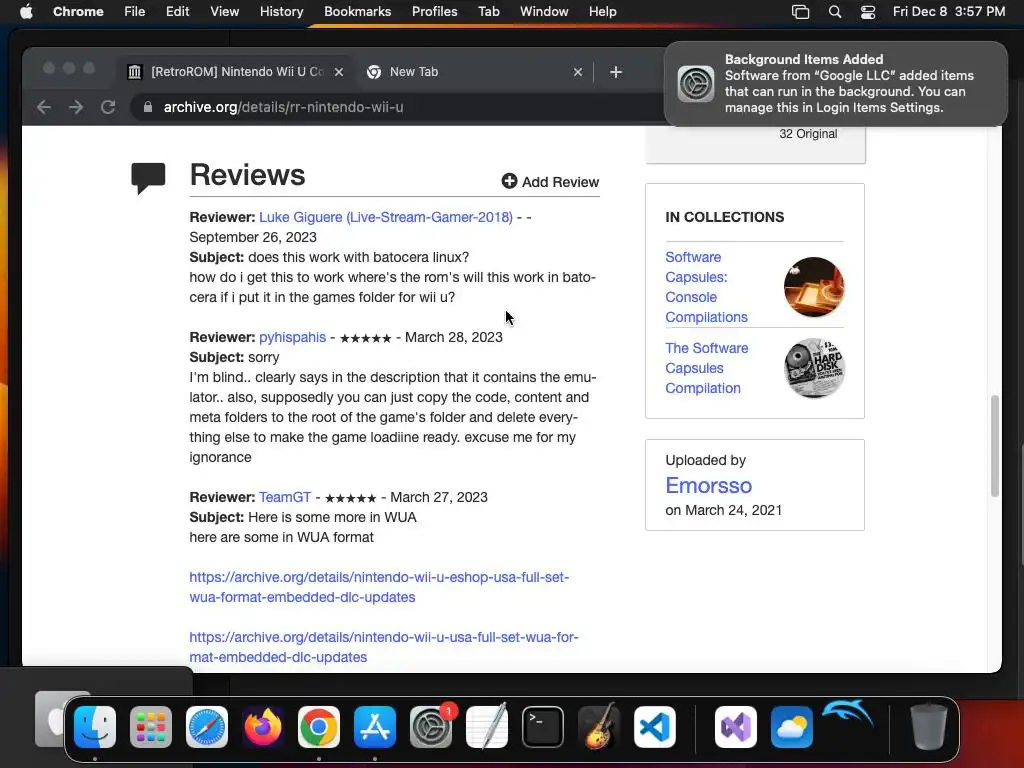
Task: Open TextEdit from the dock
Action: (487, 726)
